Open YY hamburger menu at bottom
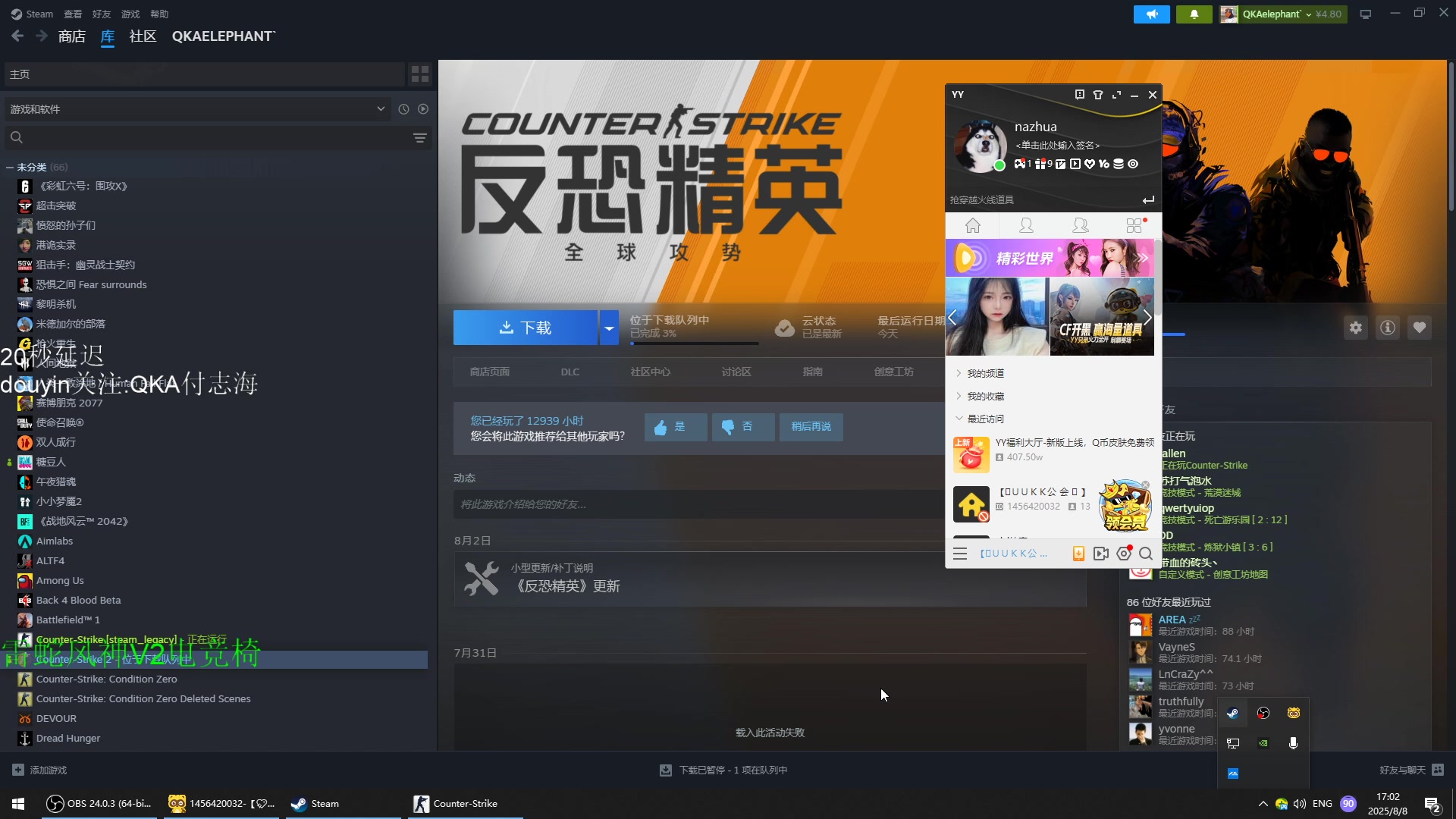Screen dimensions: 1456x819 pyautogui.click(x=960, y=554)
